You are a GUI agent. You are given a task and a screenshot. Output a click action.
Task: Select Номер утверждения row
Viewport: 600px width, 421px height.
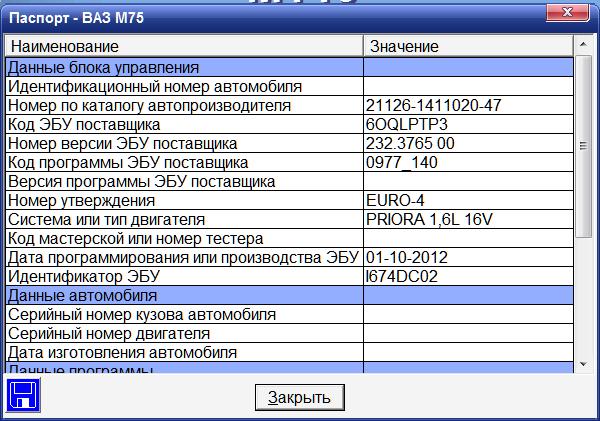[289, 201]
